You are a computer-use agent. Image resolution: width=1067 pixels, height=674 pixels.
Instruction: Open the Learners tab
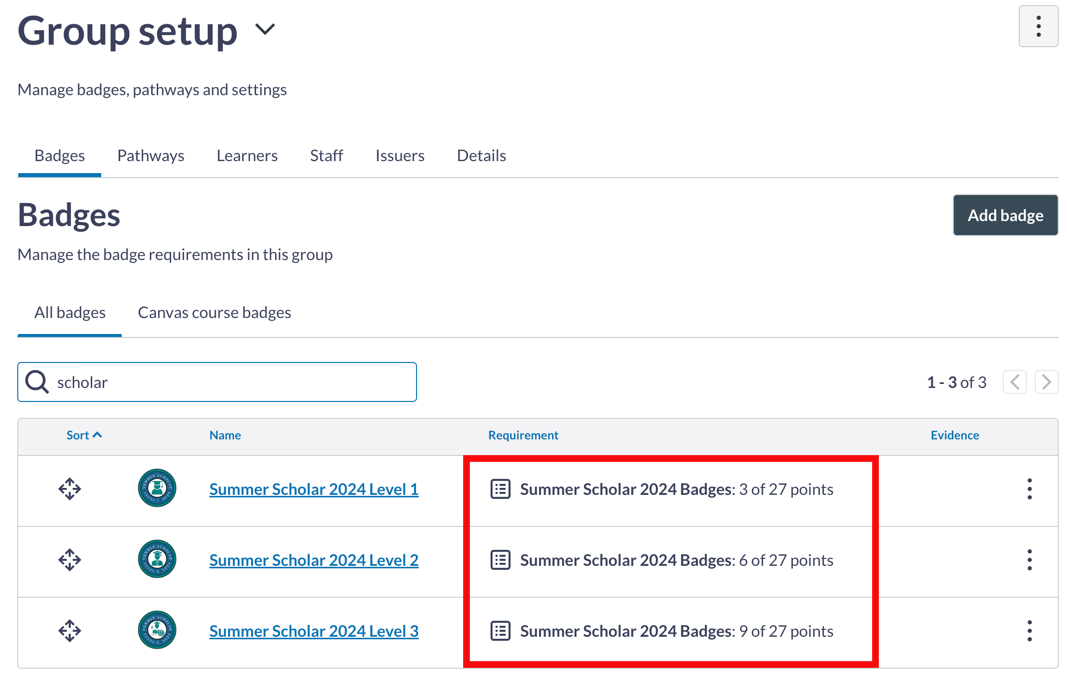247,155
